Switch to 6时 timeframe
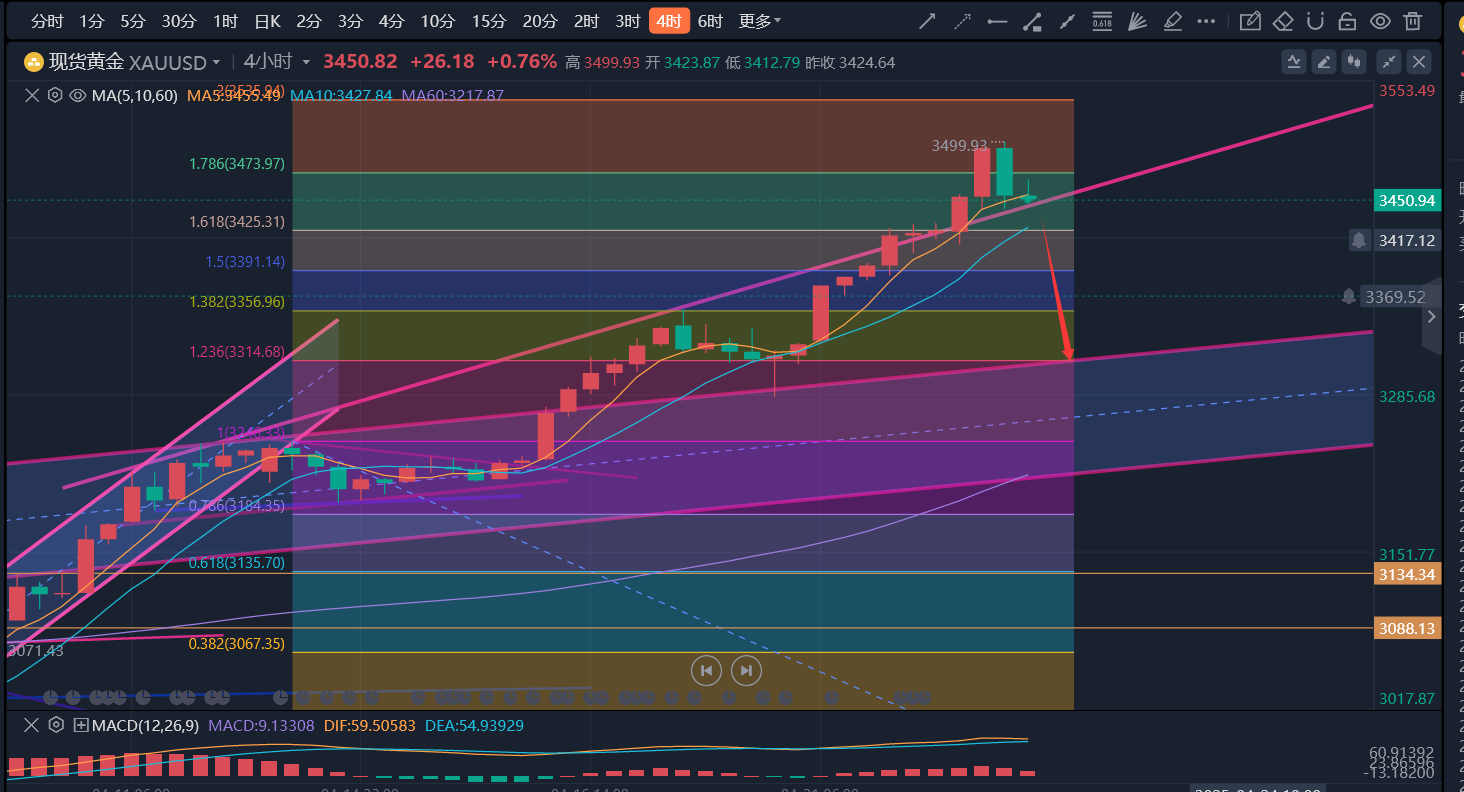Screen dimensions: 1464x792 (x=710, y=21)
